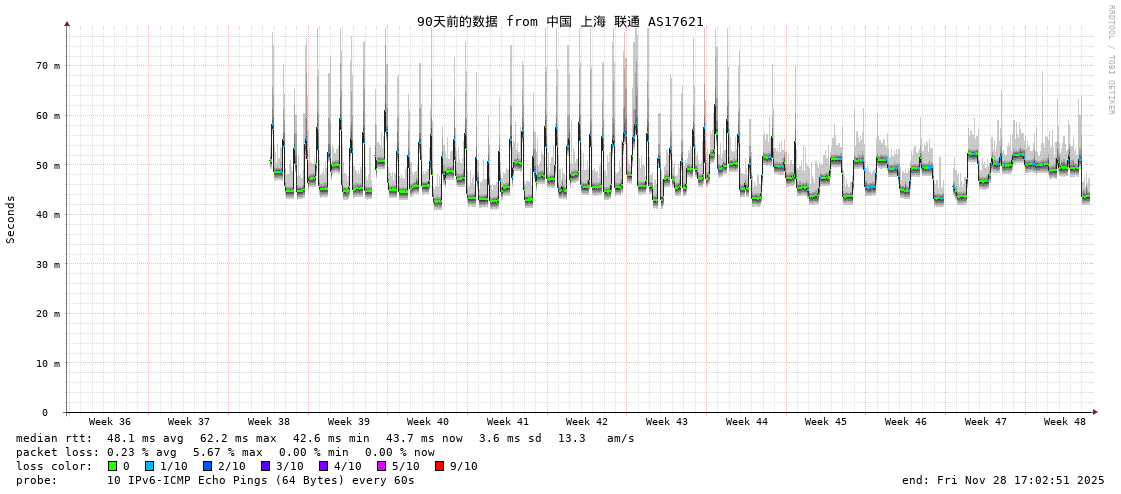Click the purple 3/10 loss color swatch
This screenshot has height=494, width=1121.
(265, 466)
